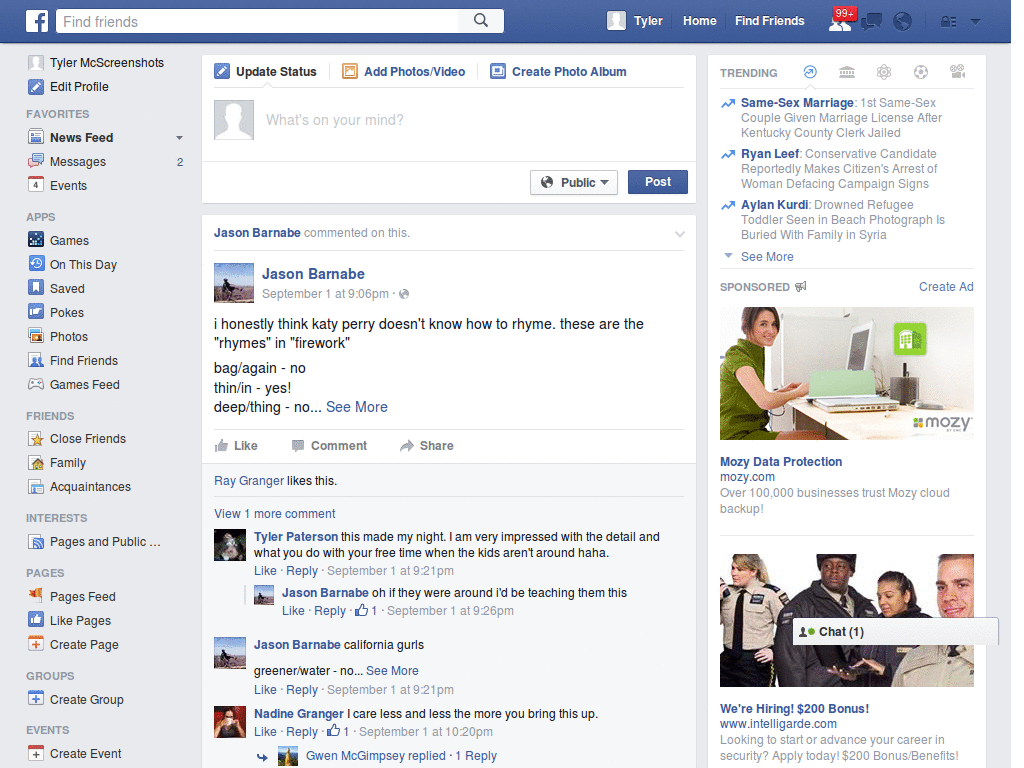This screenshot has width=1024, height=768.
Task: Click the Edit Profile pencil icon
Action: [x=36, y=86]
